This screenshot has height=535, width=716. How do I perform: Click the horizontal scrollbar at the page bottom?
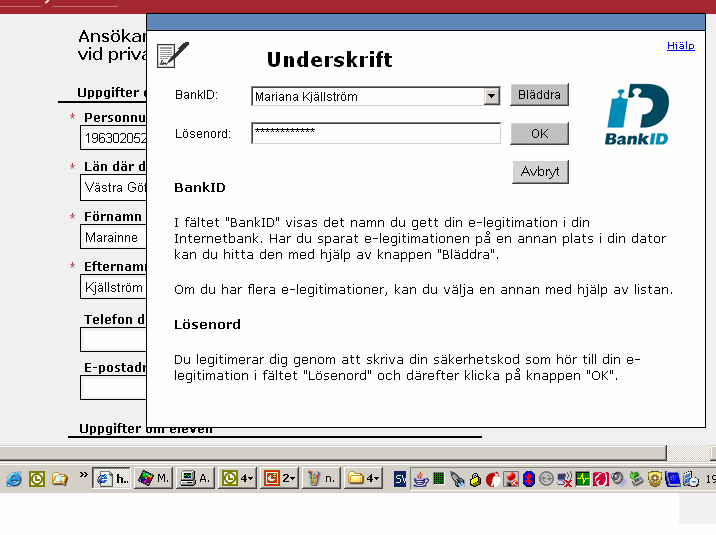click(x=333, y=453)
